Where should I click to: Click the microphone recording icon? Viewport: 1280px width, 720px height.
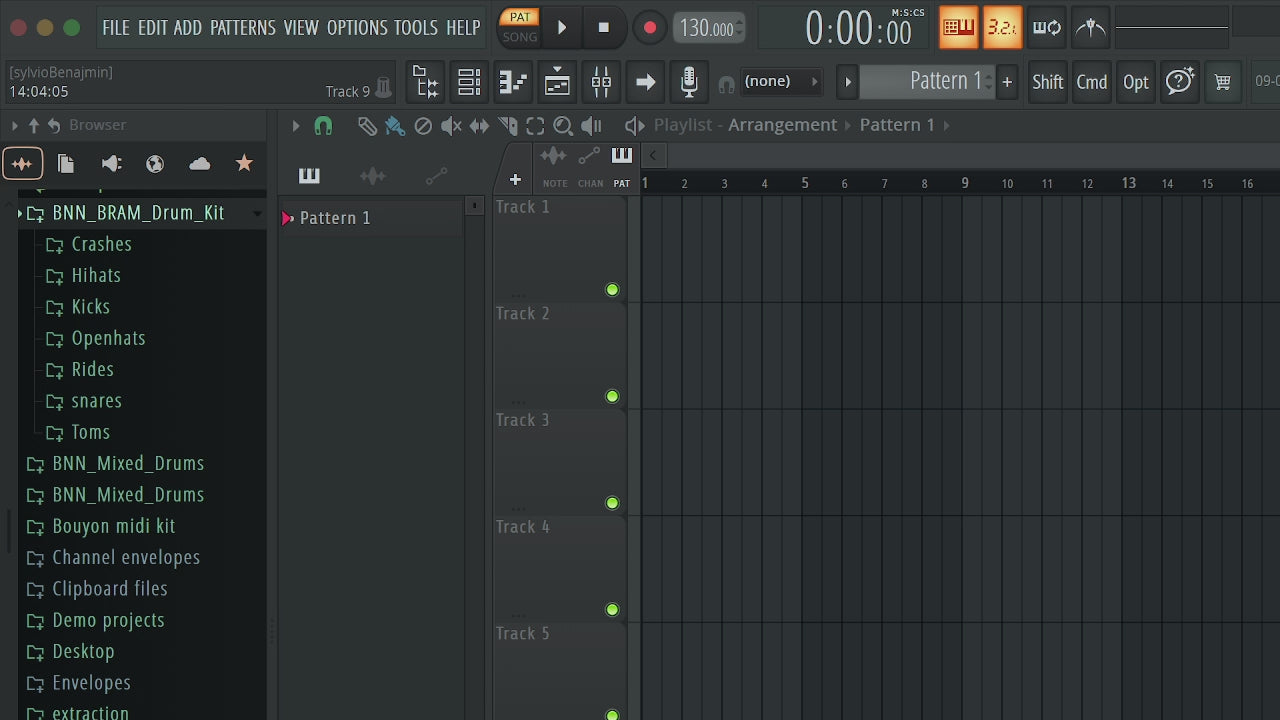[689, 82]
